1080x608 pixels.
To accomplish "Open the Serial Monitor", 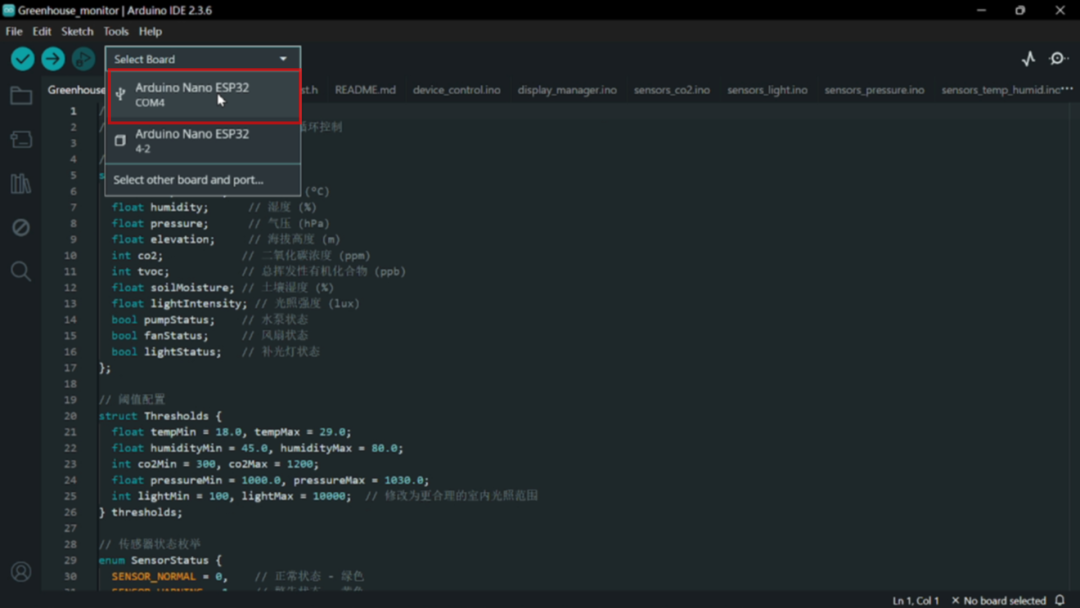I will click(x=1058, y=58).
